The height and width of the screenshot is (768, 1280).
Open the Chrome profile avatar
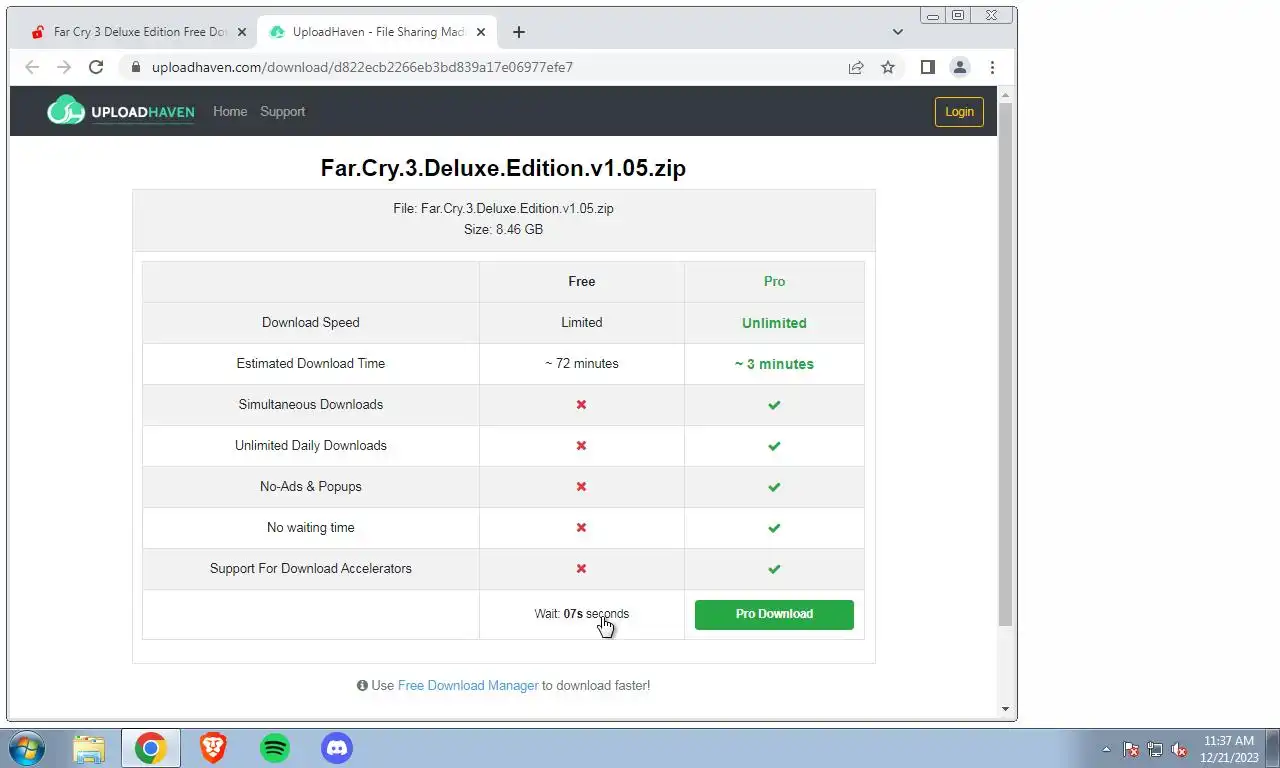point(960,67)
